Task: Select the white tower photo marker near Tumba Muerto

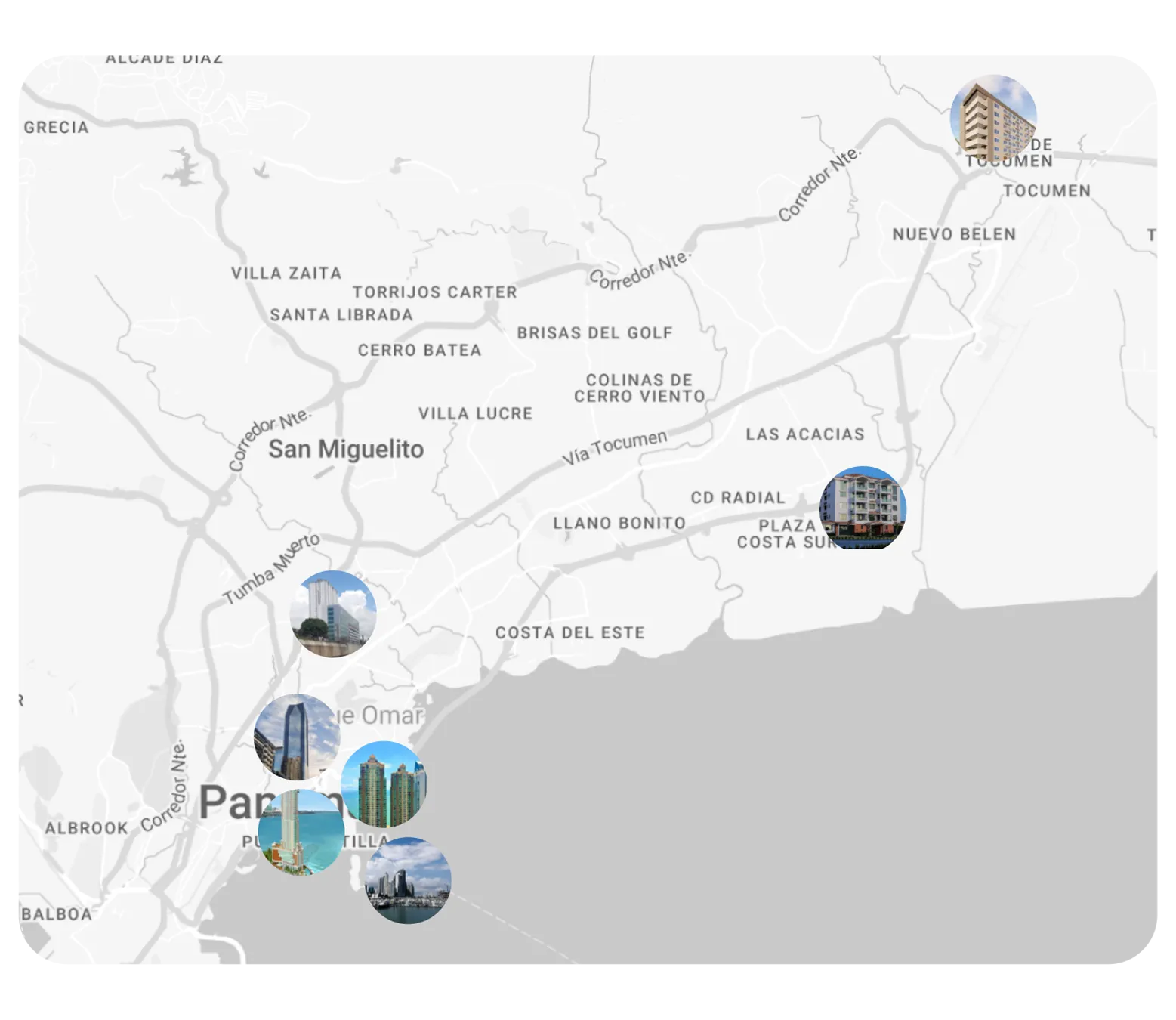Action: [x=333, y=614]
